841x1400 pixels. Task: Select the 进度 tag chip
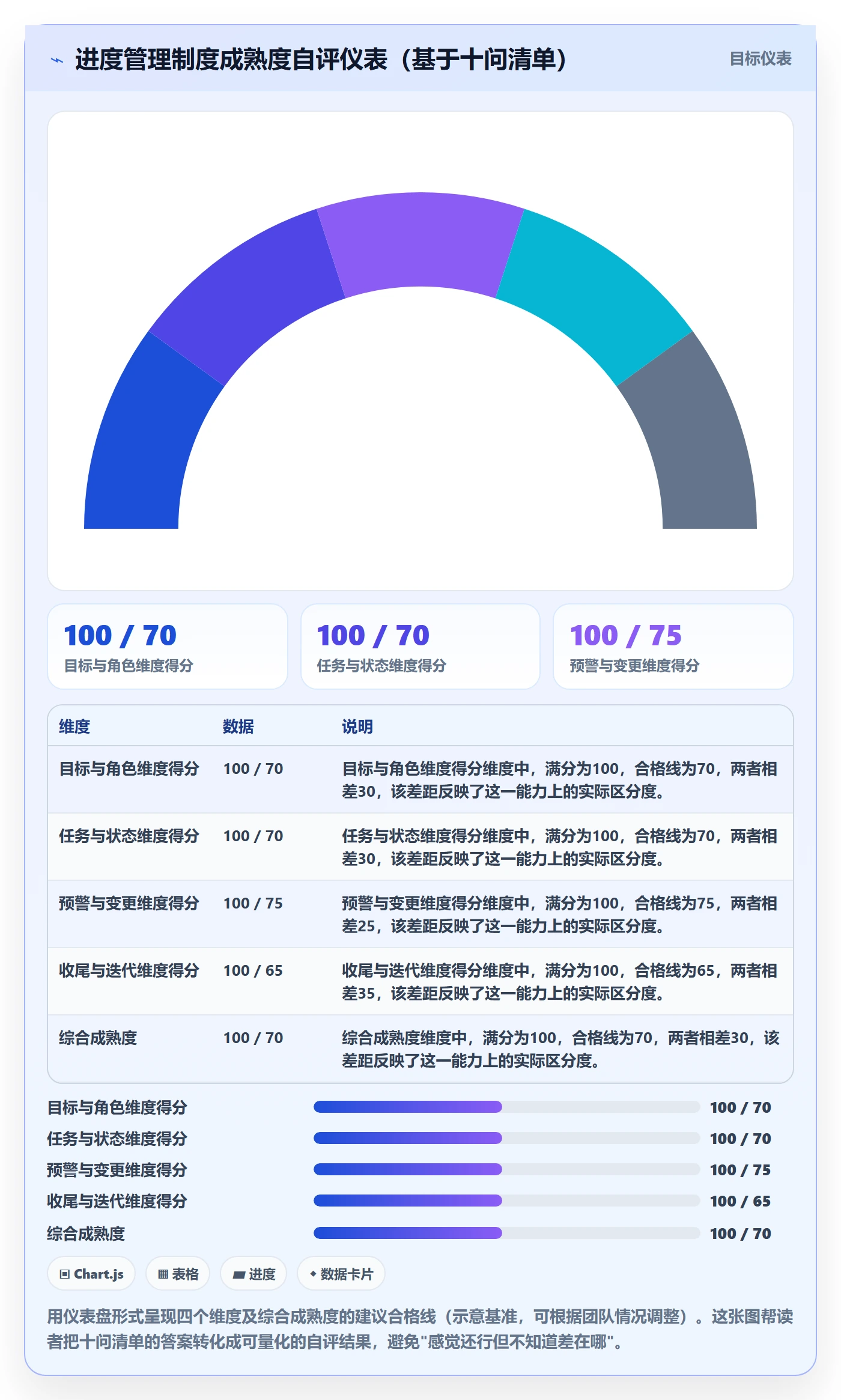click(254, 1273)
